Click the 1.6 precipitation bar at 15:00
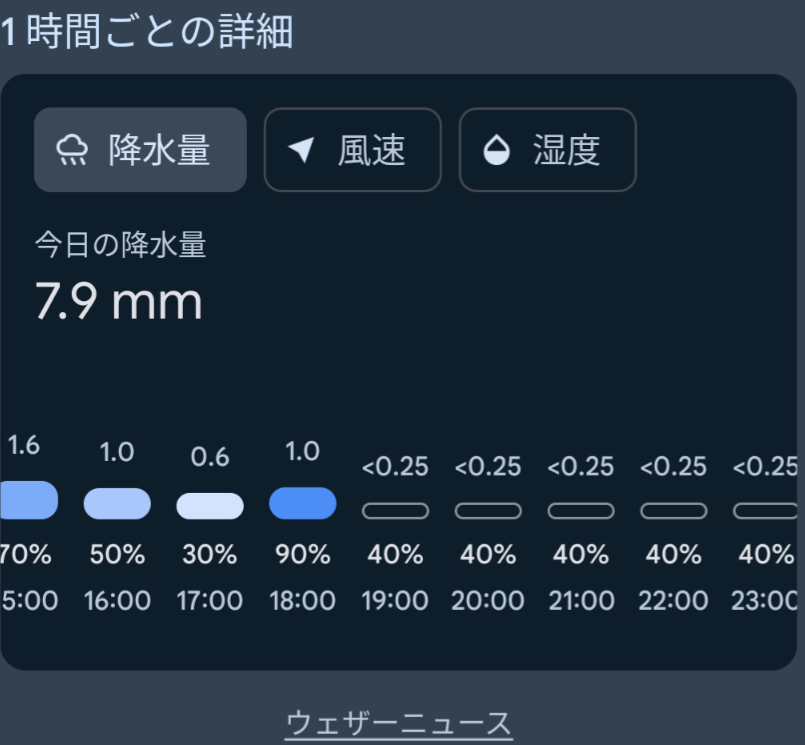Image resolution: width=805 pixels, height=745 pixels. pyautogui.click(x=29, y=500)
